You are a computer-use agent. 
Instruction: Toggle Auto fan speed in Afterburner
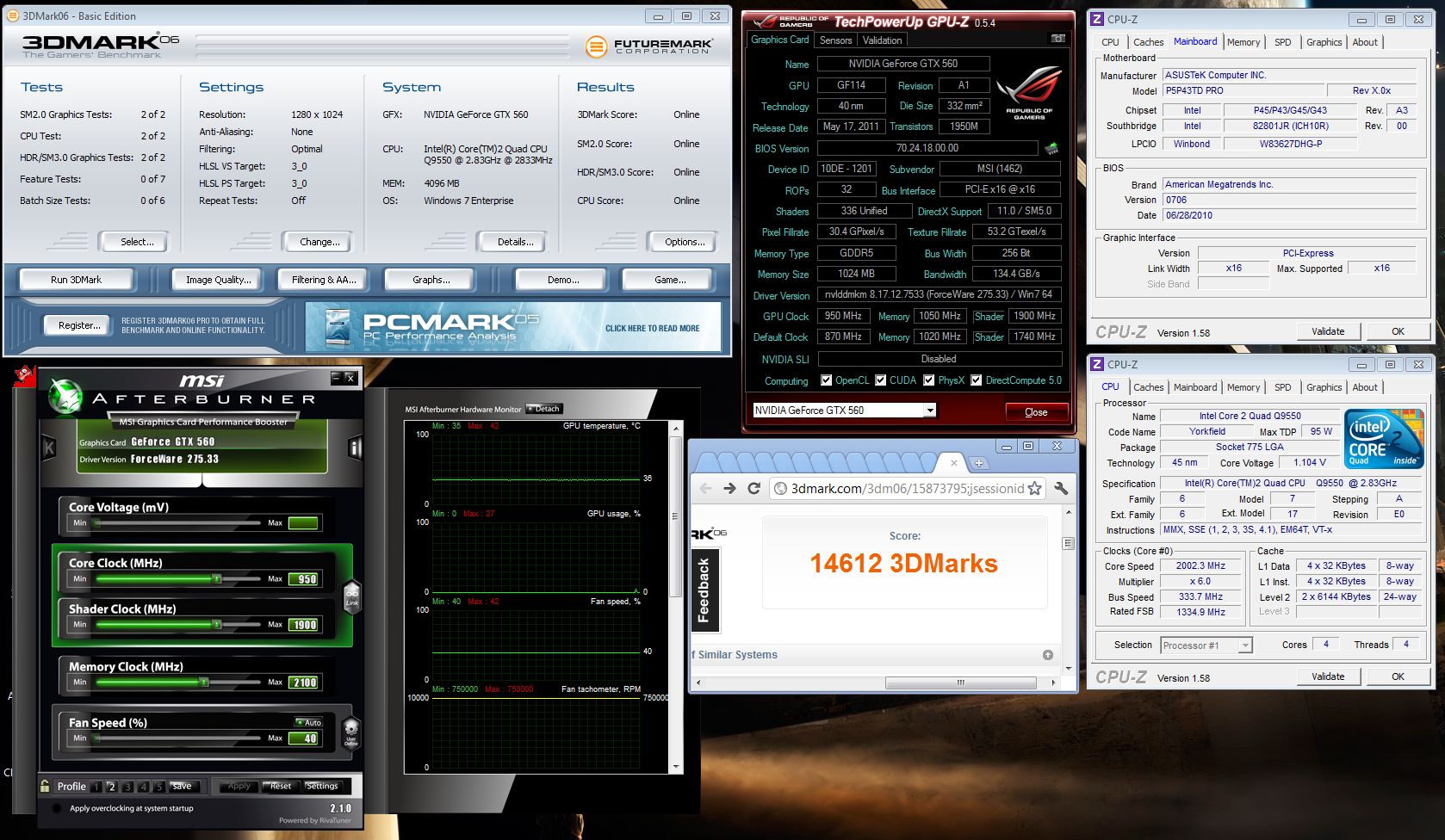[x=308, y=722]
